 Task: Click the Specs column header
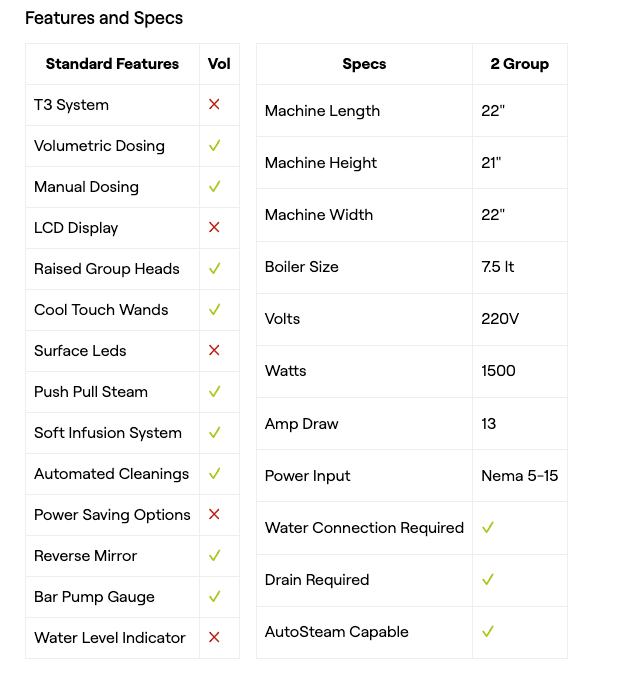[x=364, y=64]
